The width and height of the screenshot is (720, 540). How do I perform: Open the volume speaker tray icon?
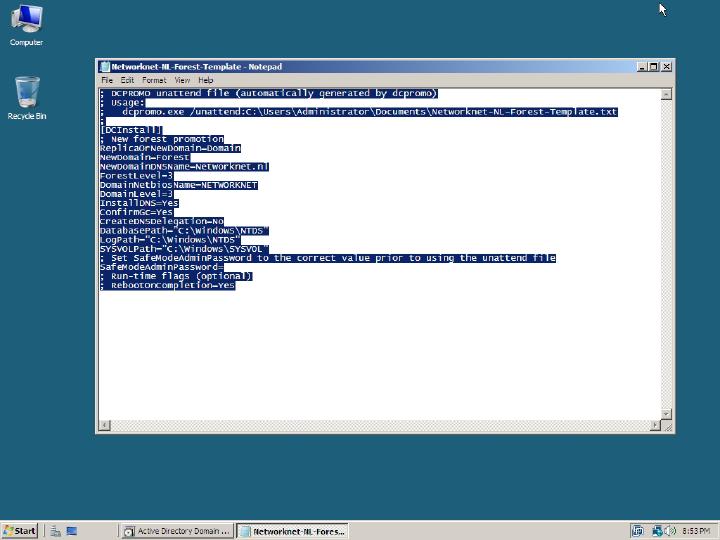[670, 531]
